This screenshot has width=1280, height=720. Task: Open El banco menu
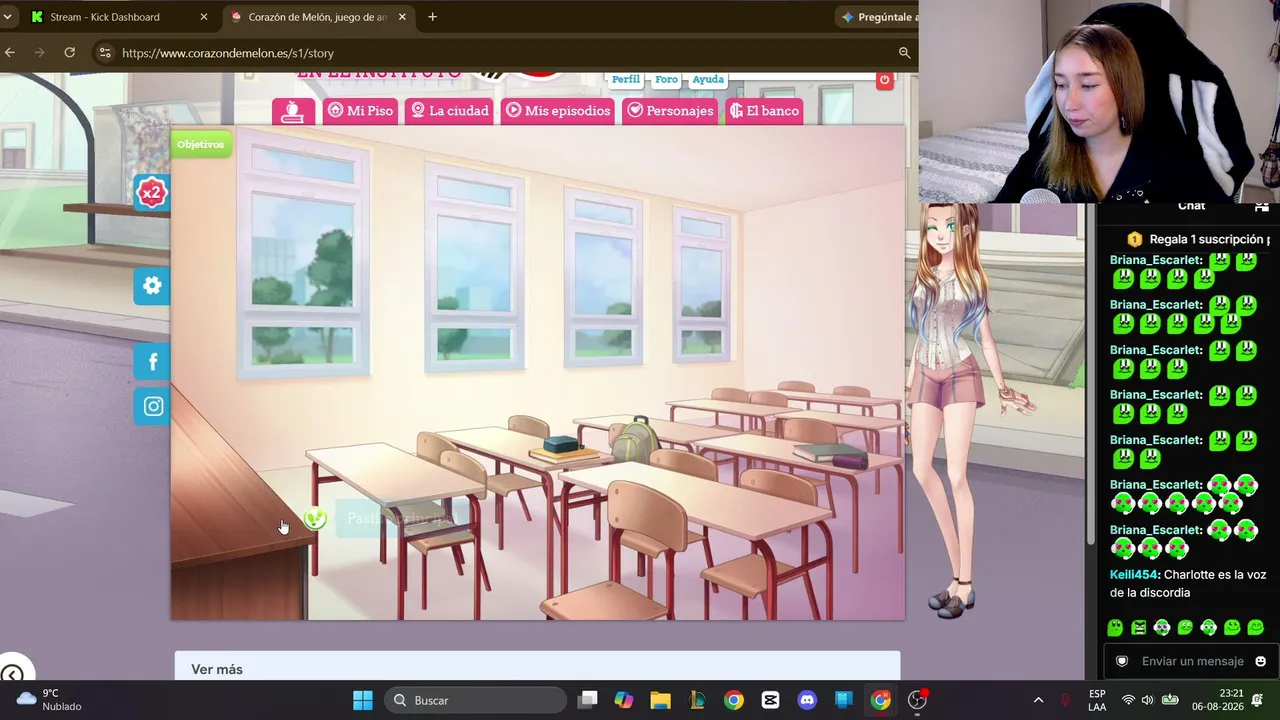click(765, 111)
